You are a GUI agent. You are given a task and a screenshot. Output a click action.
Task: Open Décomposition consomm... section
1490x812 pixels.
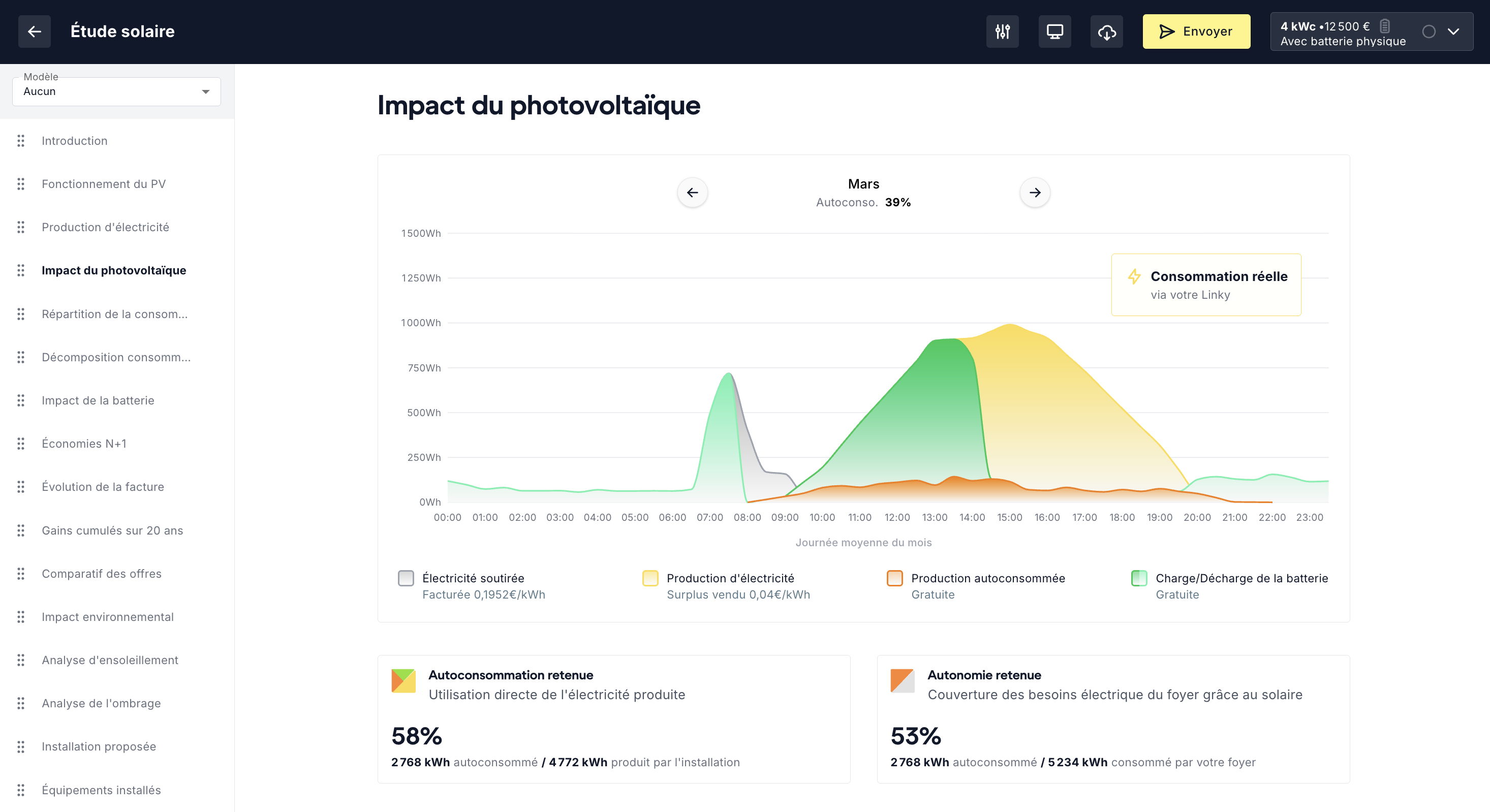coord(116,357)
